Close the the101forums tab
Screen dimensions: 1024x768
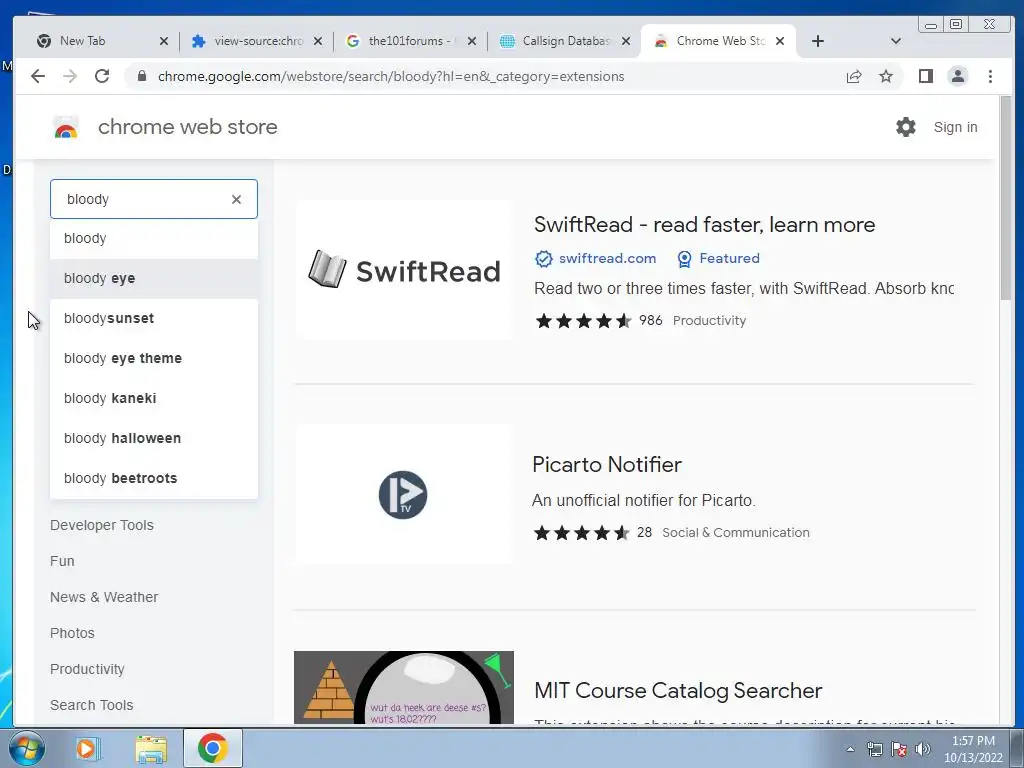pos(472,41)
